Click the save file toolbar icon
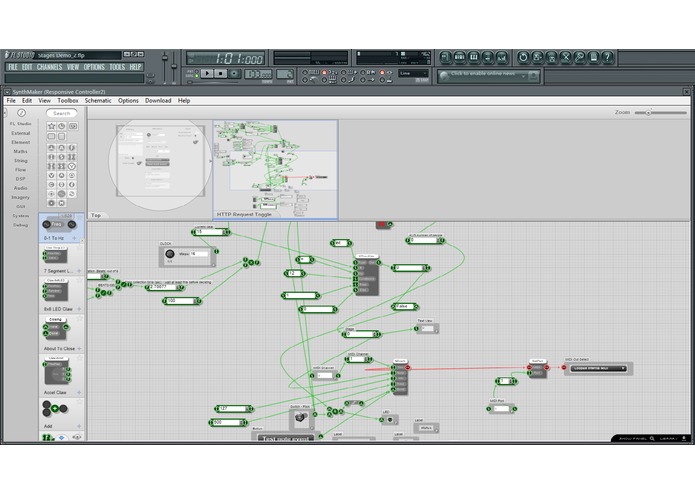This screenshot has height=494, width=695. pos(537,57)
